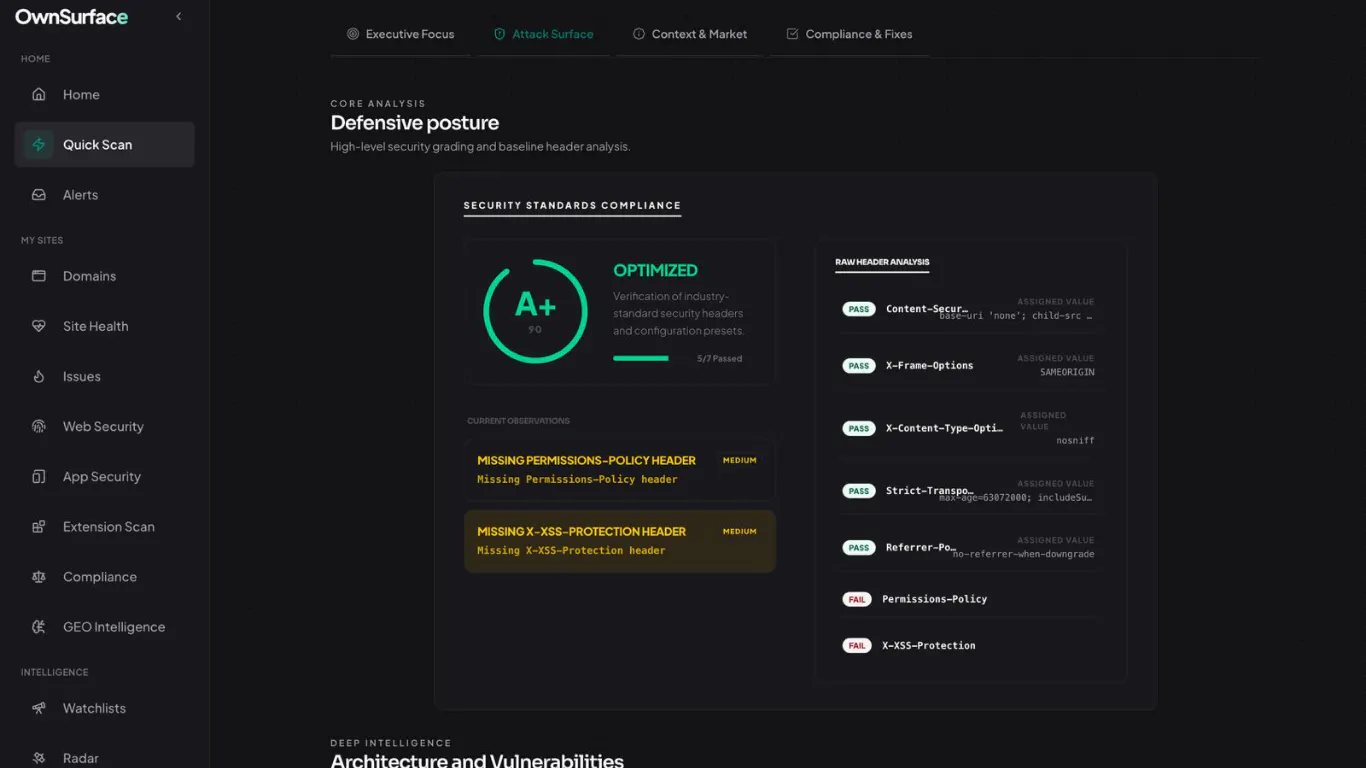1366x768 pixels.
Task: Click the App Security device icon
Action: 39,477
